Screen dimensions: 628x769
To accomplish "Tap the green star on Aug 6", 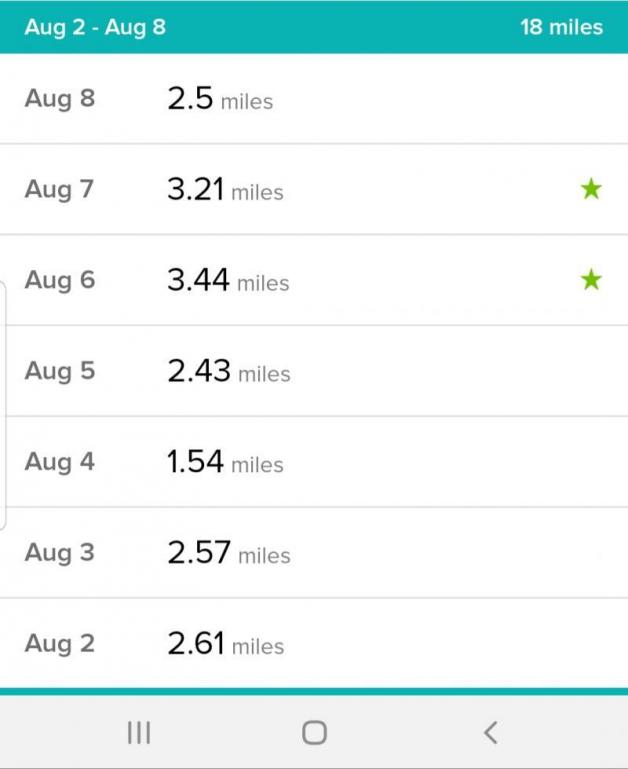I will 591,280.
